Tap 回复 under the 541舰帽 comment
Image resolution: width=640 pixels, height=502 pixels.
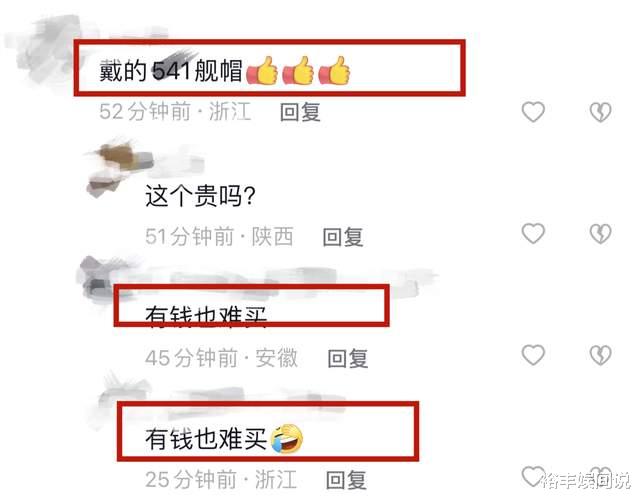pyautogui.click(x=300, y=112)
